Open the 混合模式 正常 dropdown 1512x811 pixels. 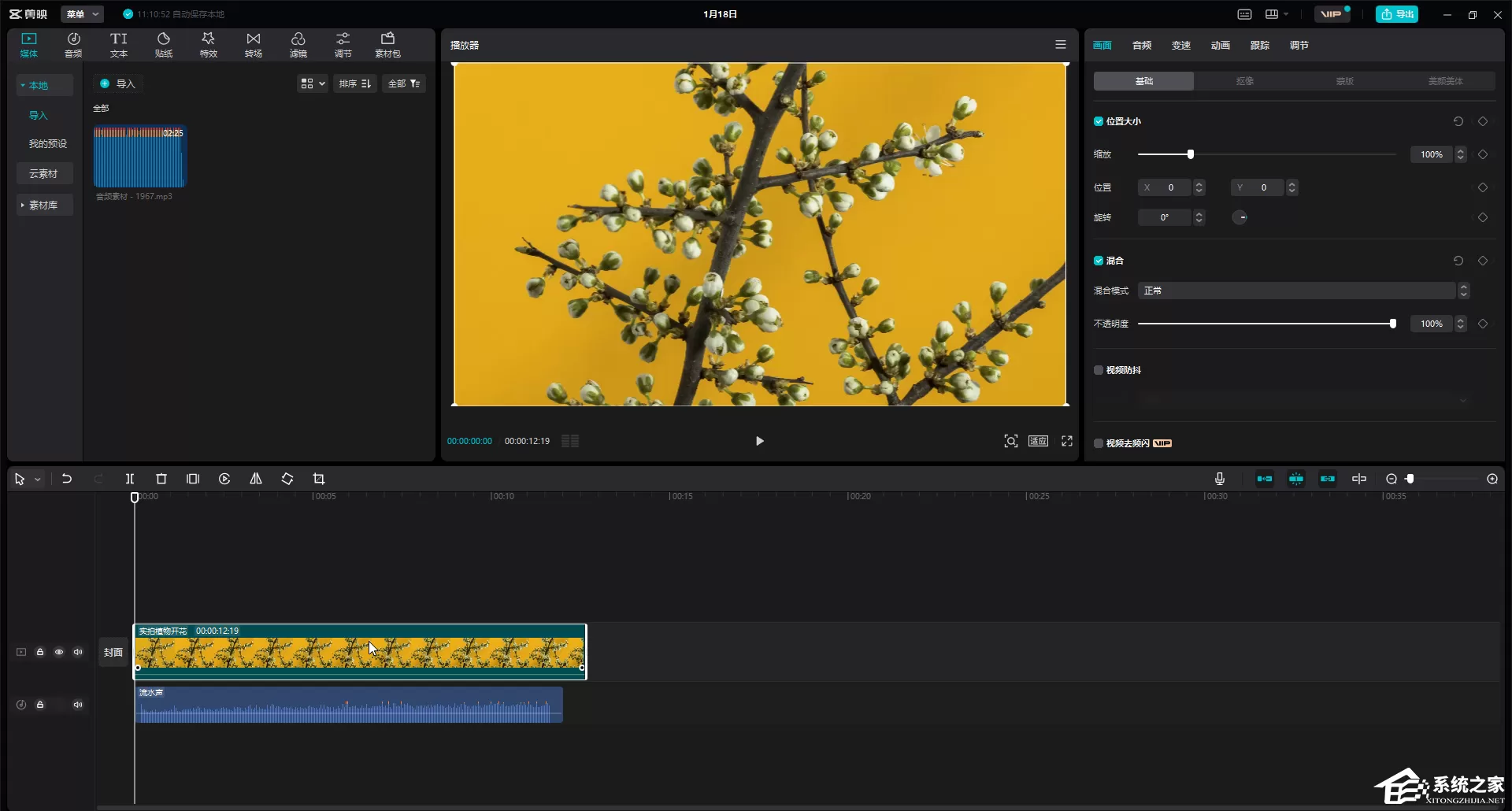(x=1303, y=291)
